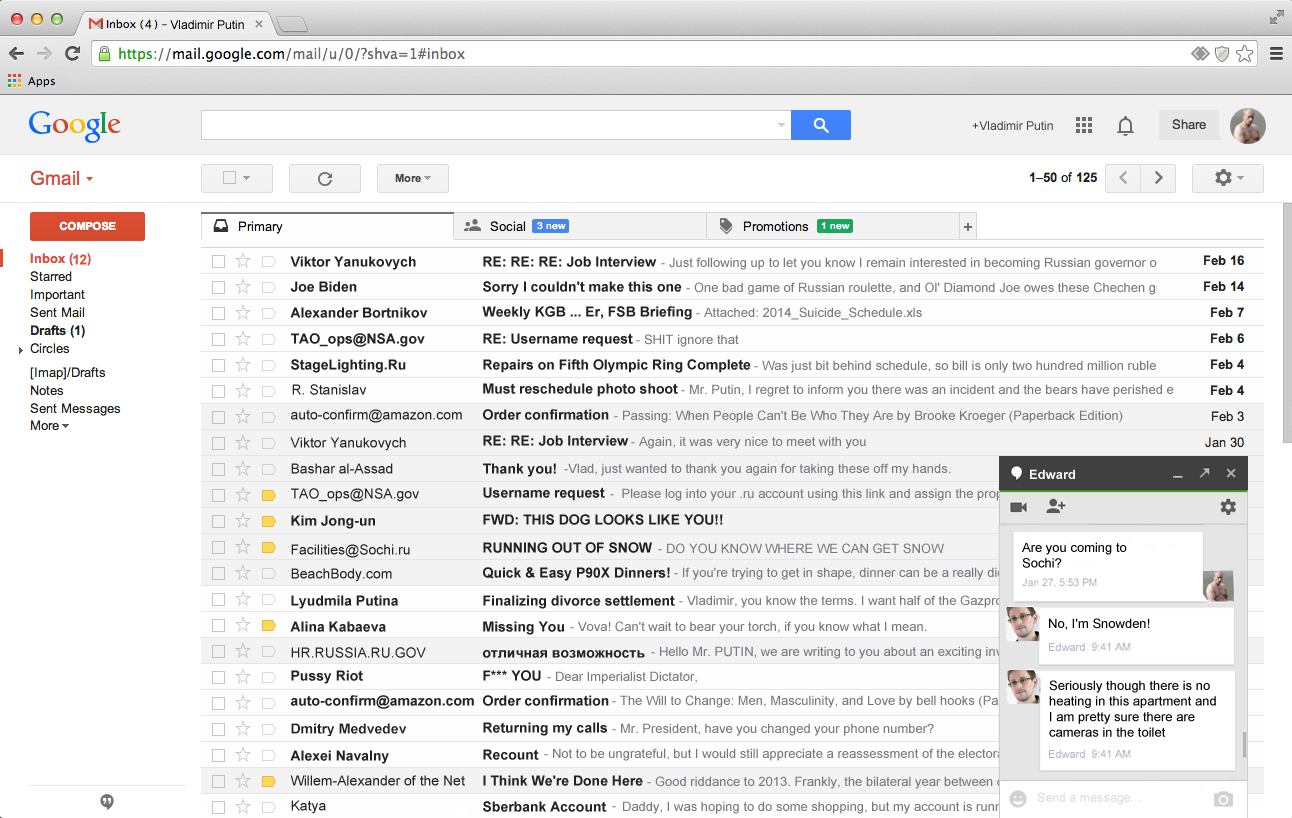Open the settings gear dropdown
The image size is (1292, 818).
[x=1227, y=178]
